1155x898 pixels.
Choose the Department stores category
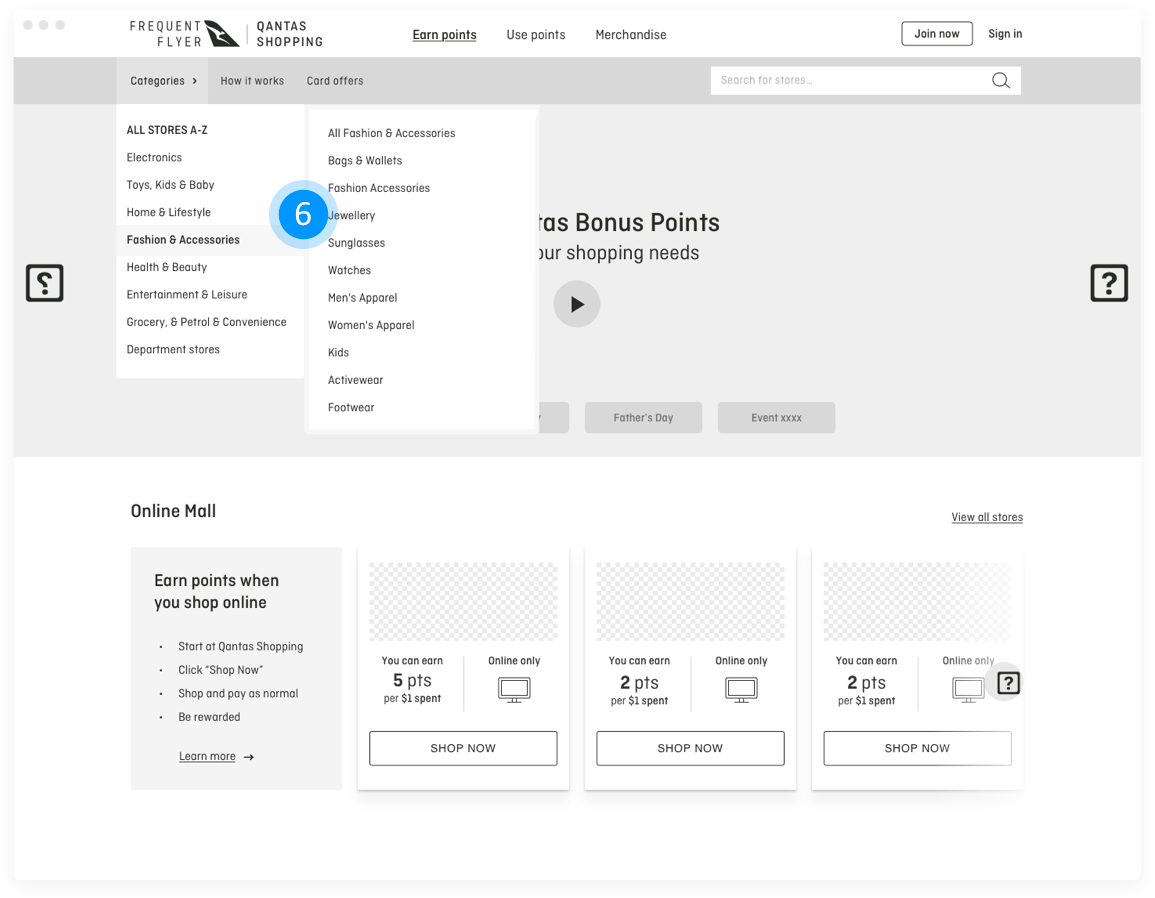coord(173,350)
